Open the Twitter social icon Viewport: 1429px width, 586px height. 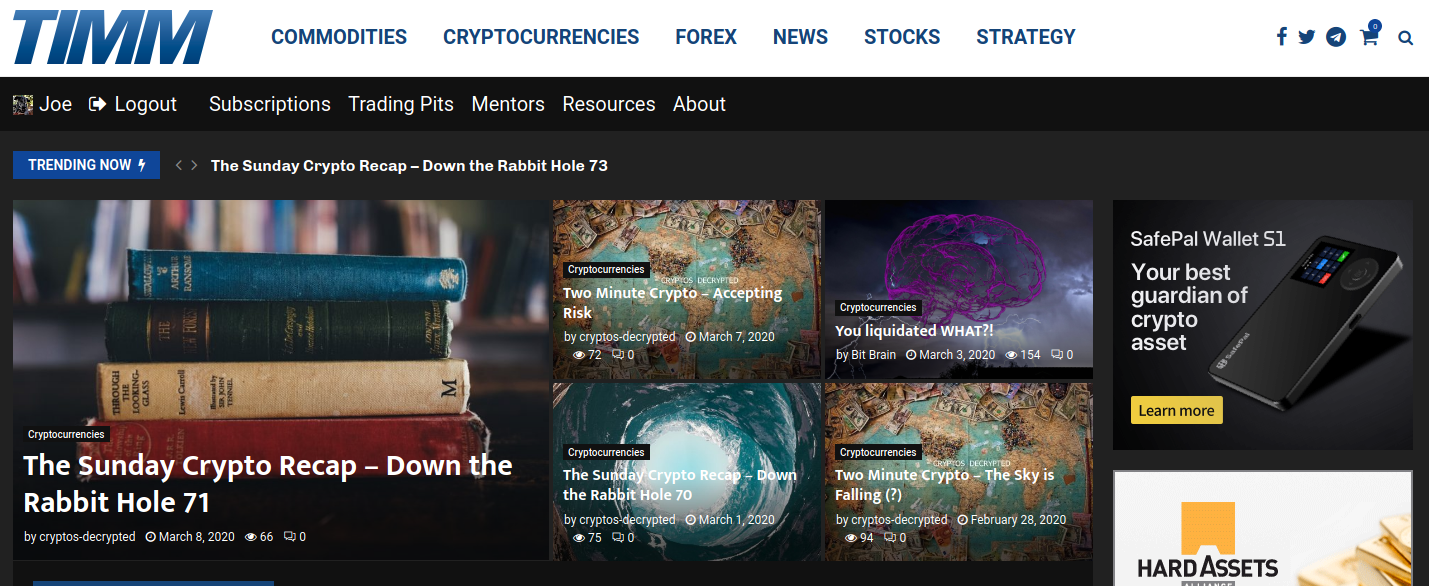[1307, 36]
